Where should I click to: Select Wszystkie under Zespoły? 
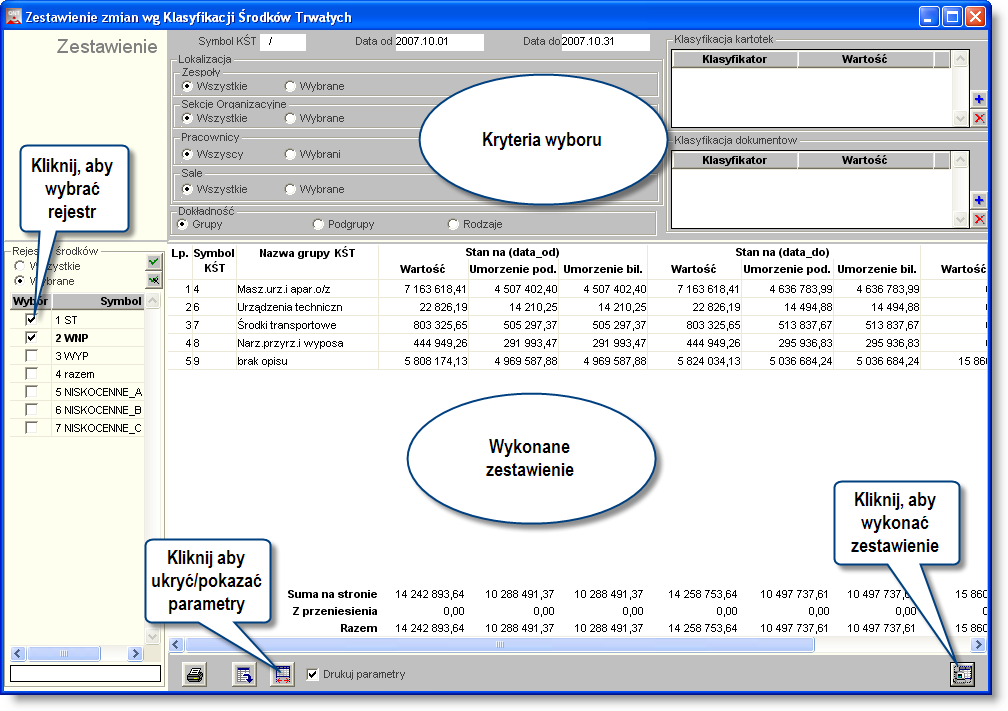click(187, 86)
